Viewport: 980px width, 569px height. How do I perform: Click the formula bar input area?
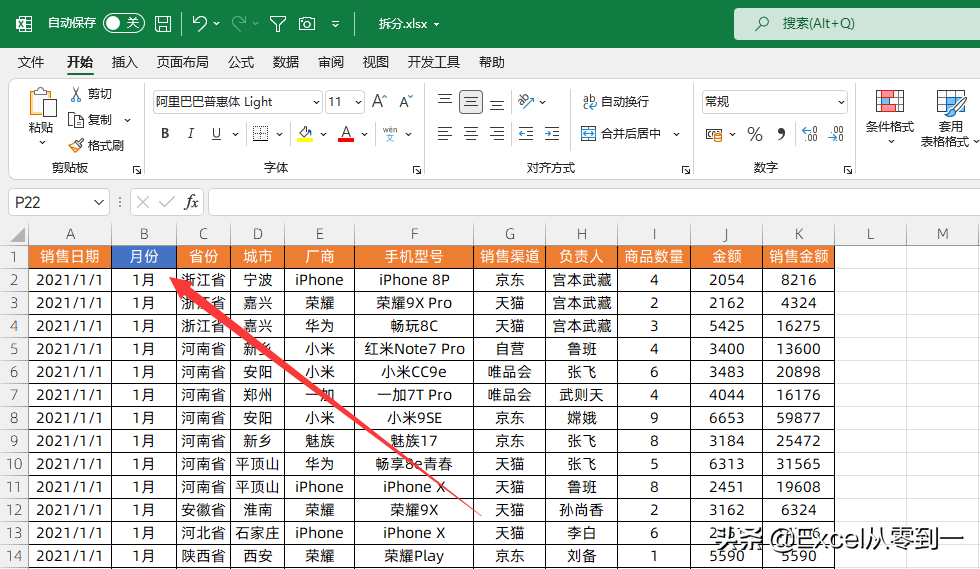(594, 202)
